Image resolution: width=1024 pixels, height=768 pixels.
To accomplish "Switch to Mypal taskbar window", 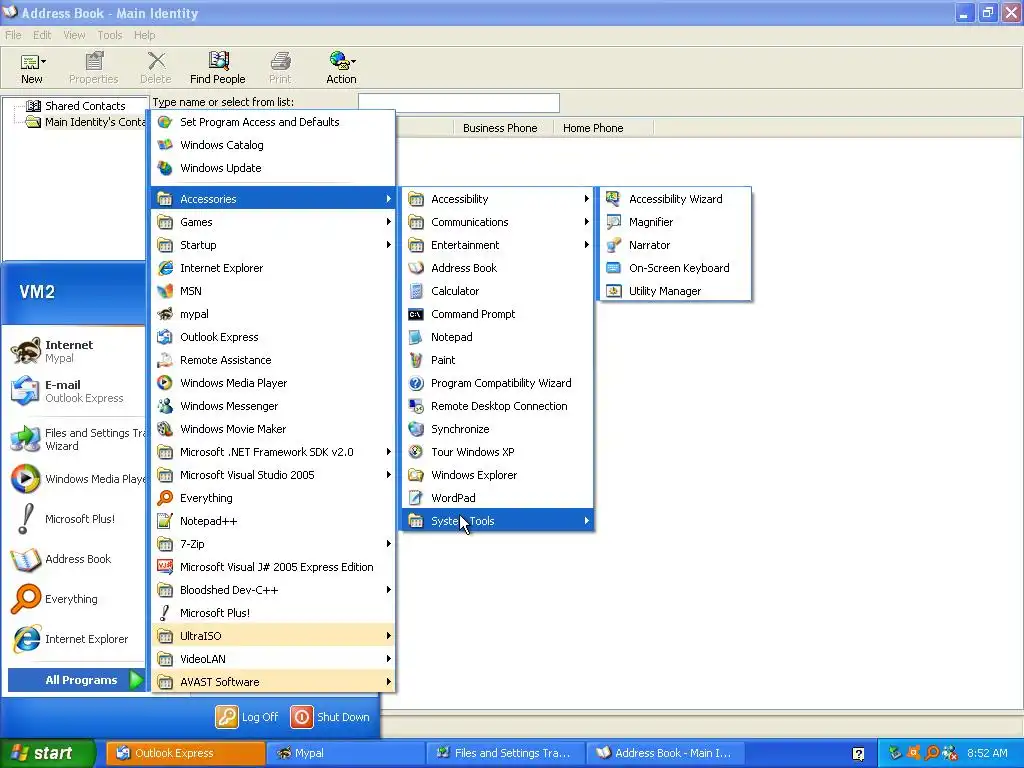I will tap(345, 753).
